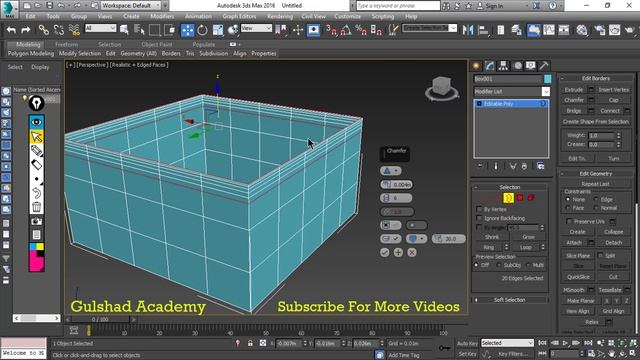
Task: Activate the Select and Link tool
Action: coord(44,29)
